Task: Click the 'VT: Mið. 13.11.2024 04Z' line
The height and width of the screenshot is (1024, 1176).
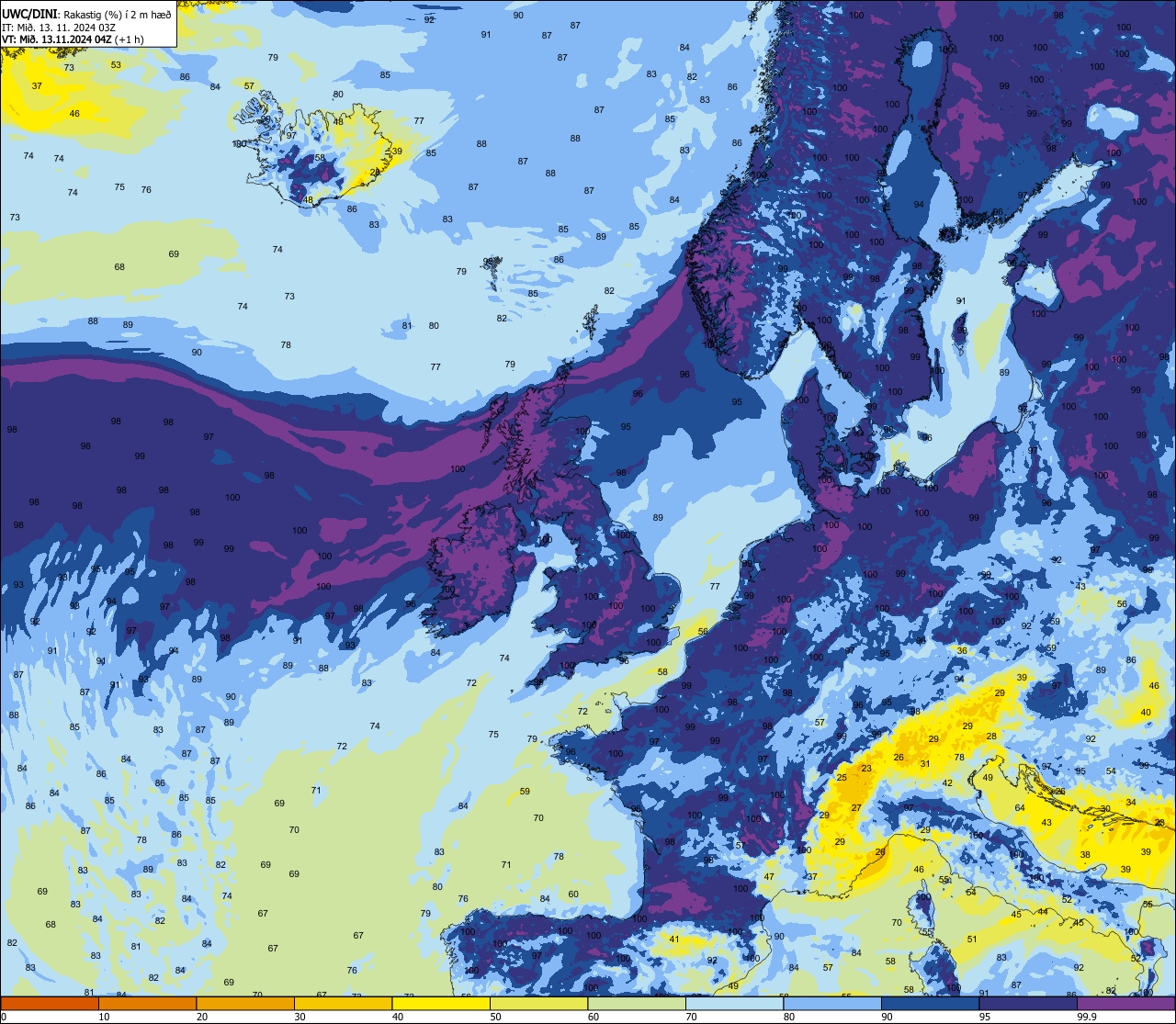Action: pos(57,39)
